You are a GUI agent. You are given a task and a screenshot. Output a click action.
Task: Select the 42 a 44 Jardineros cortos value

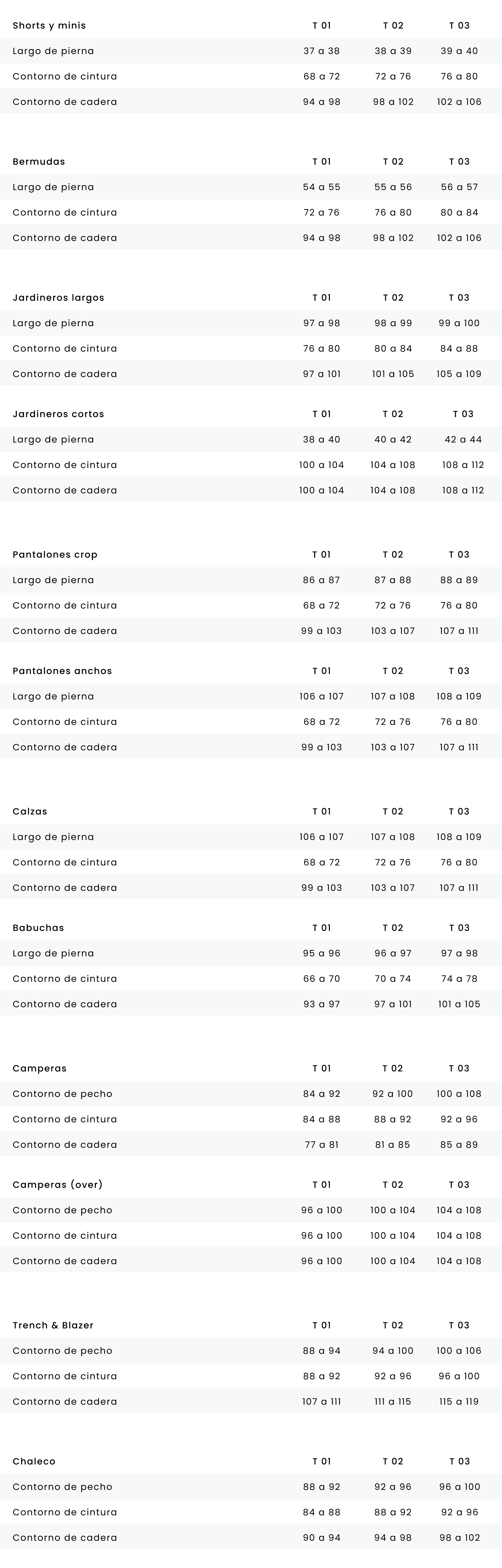click(463, 439)
